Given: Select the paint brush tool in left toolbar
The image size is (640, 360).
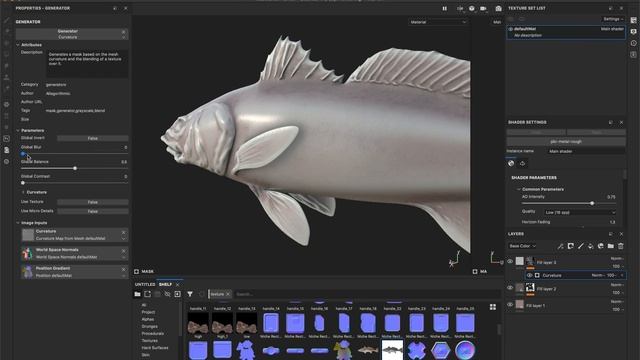Looking at the screenshot, I should [x=7, y=20].
